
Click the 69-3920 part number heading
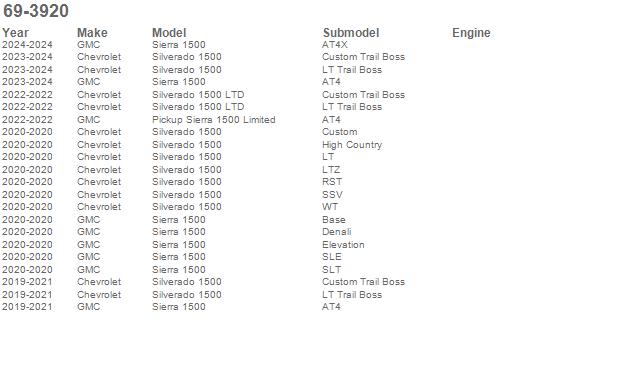pyautogui.click(x=36, y=11)
